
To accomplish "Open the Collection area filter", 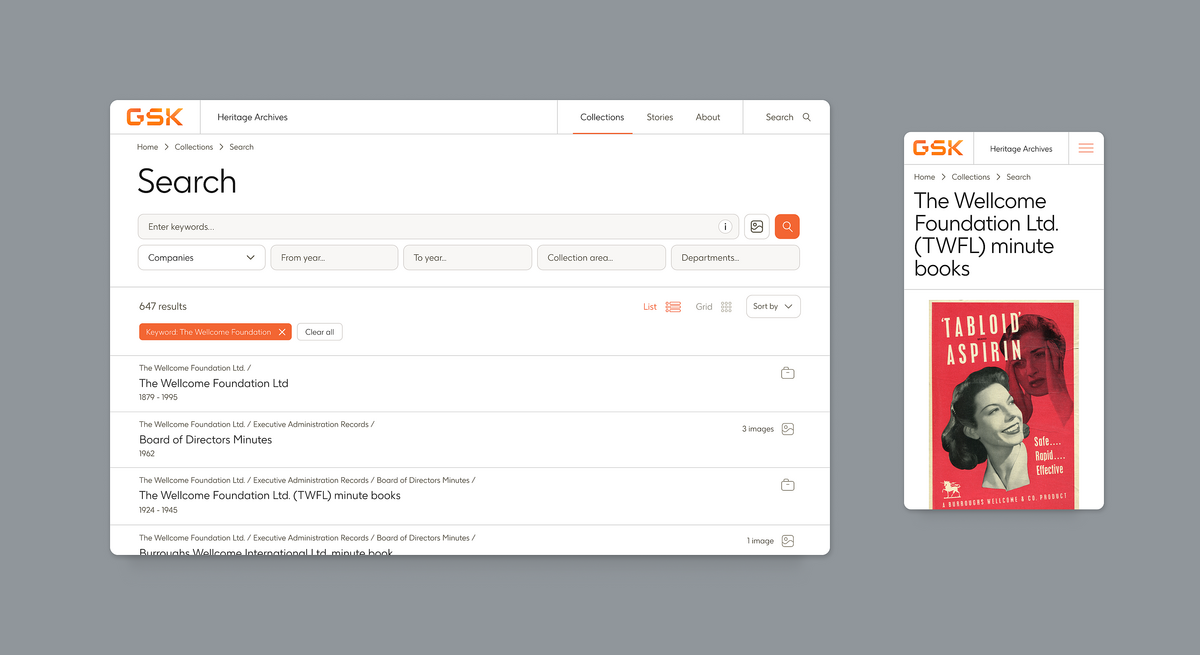I will (x=601, y=257).
